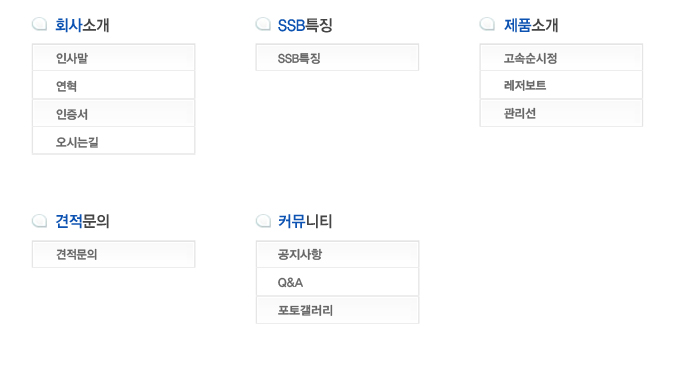Image resolution: width=700 pixels, height=369 pixels.
Task: Go to the Q&A page
Action: pyautogui.click(x=337, y=282)
